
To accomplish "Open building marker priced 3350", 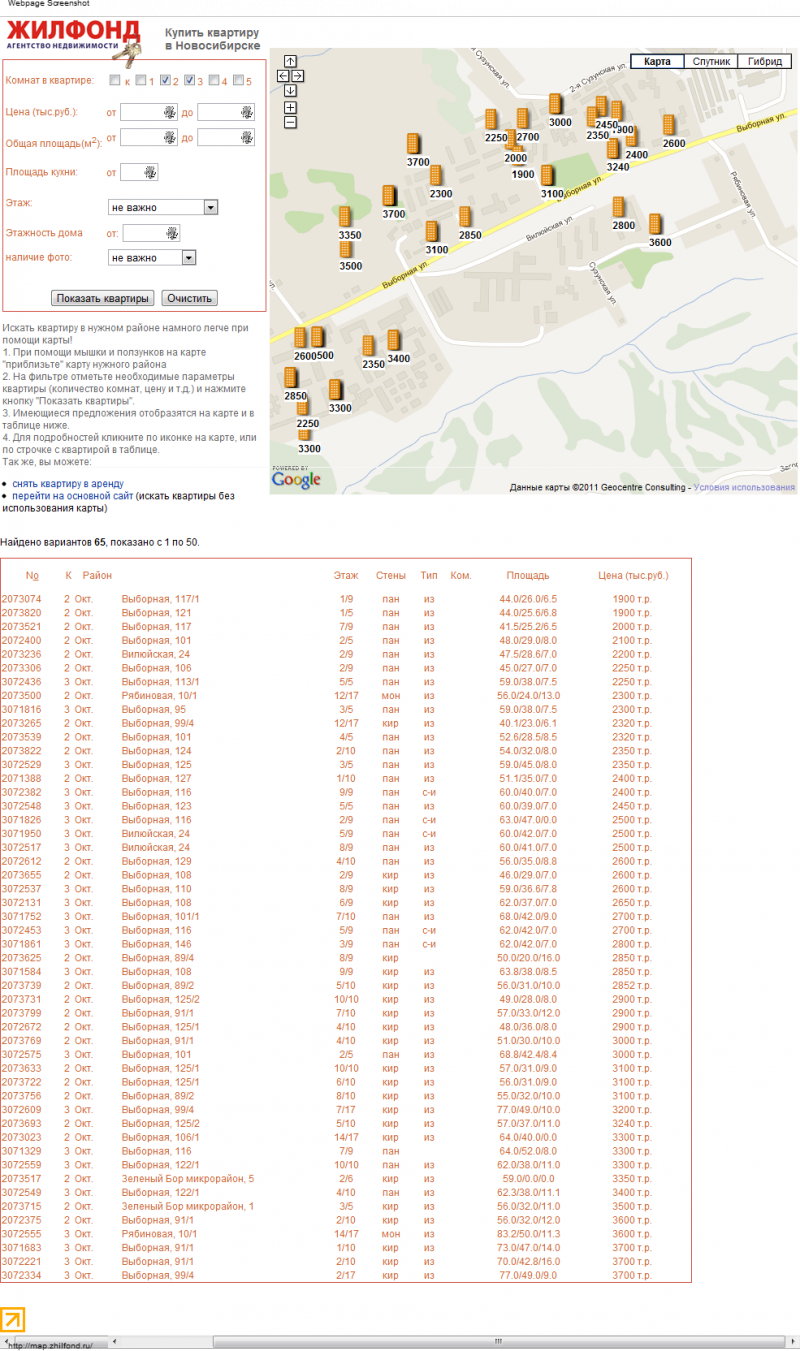I will (345, 217).
